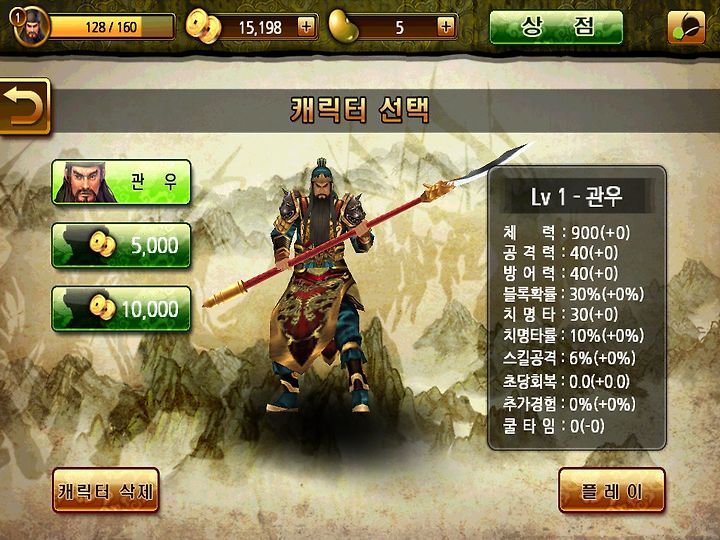Click the 관우 3D character model
Screen dimensions: 720x540
321,285
